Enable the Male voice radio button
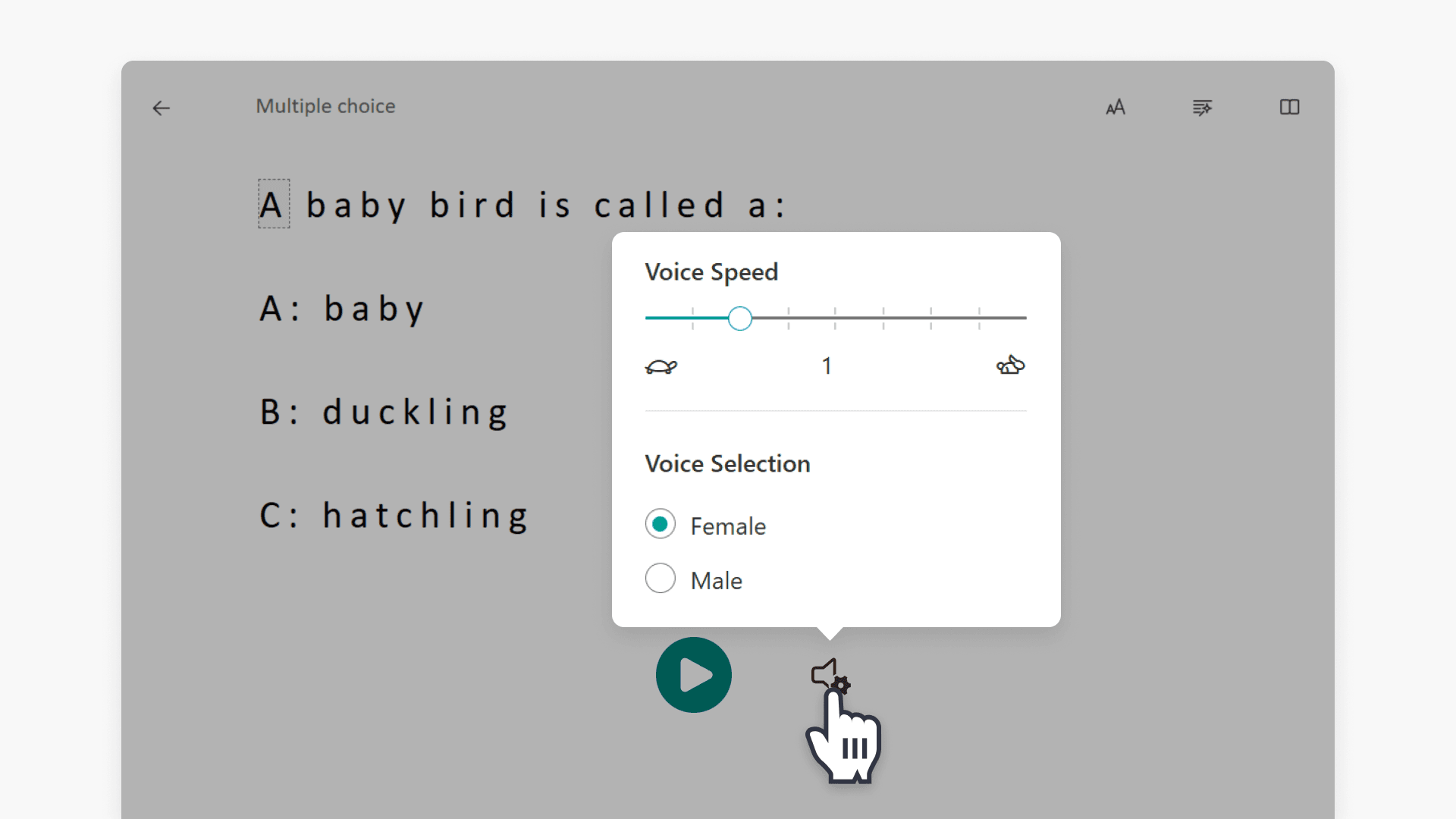Screen dimensions: 1456x819 coord(660,578)
